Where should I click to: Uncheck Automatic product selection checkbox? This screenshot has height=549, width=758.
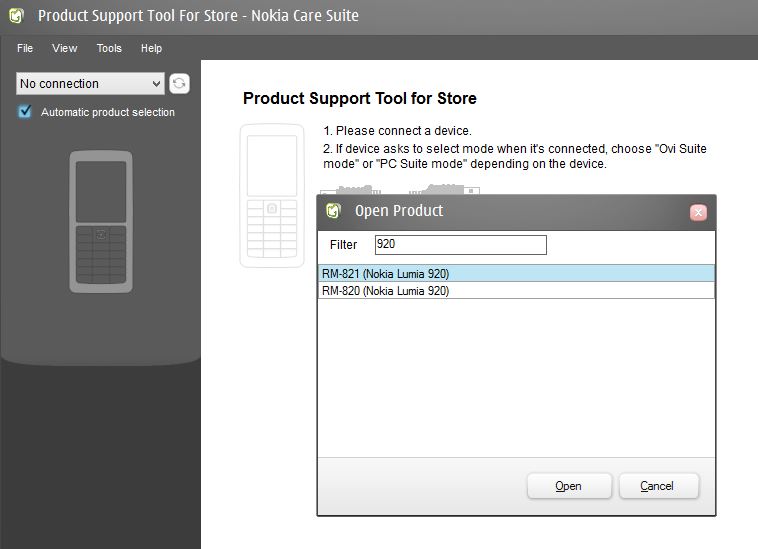pyautogui.click(x=25, y=112)
